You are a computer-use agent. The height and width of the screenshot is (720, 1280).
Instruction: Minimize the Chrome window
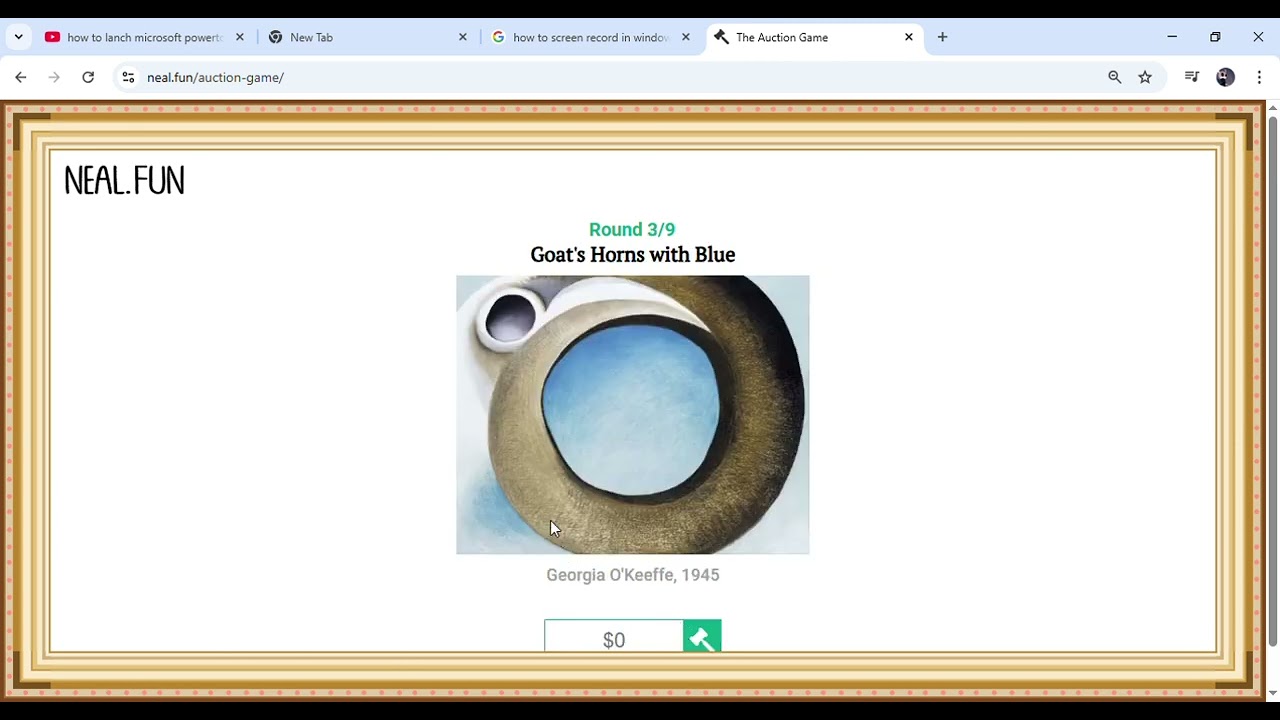pyautogui.click(x=1172, y=37)
